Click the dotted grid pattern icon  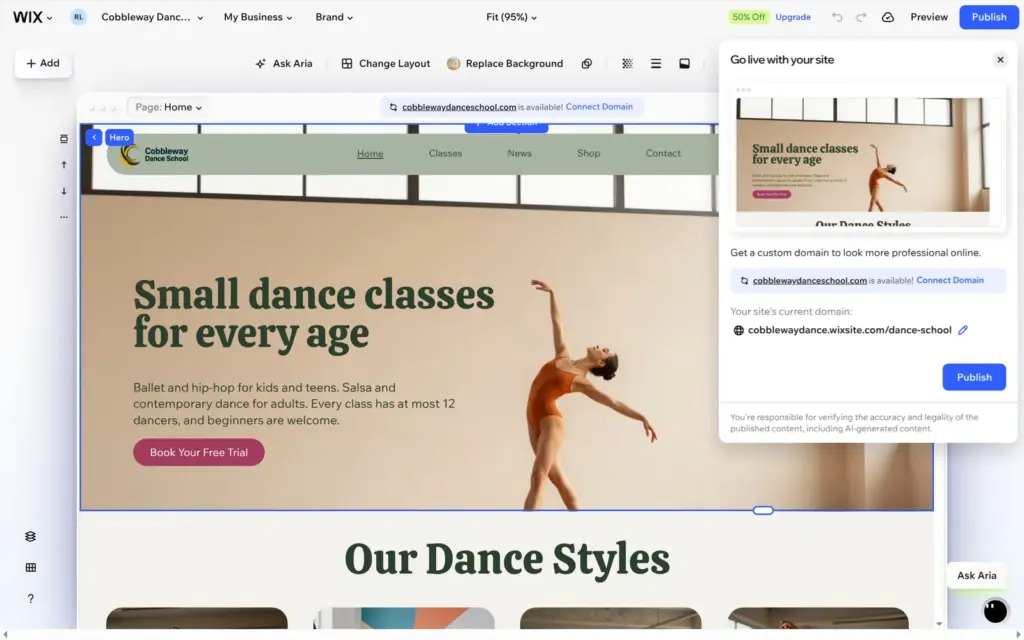coord(628,64)
